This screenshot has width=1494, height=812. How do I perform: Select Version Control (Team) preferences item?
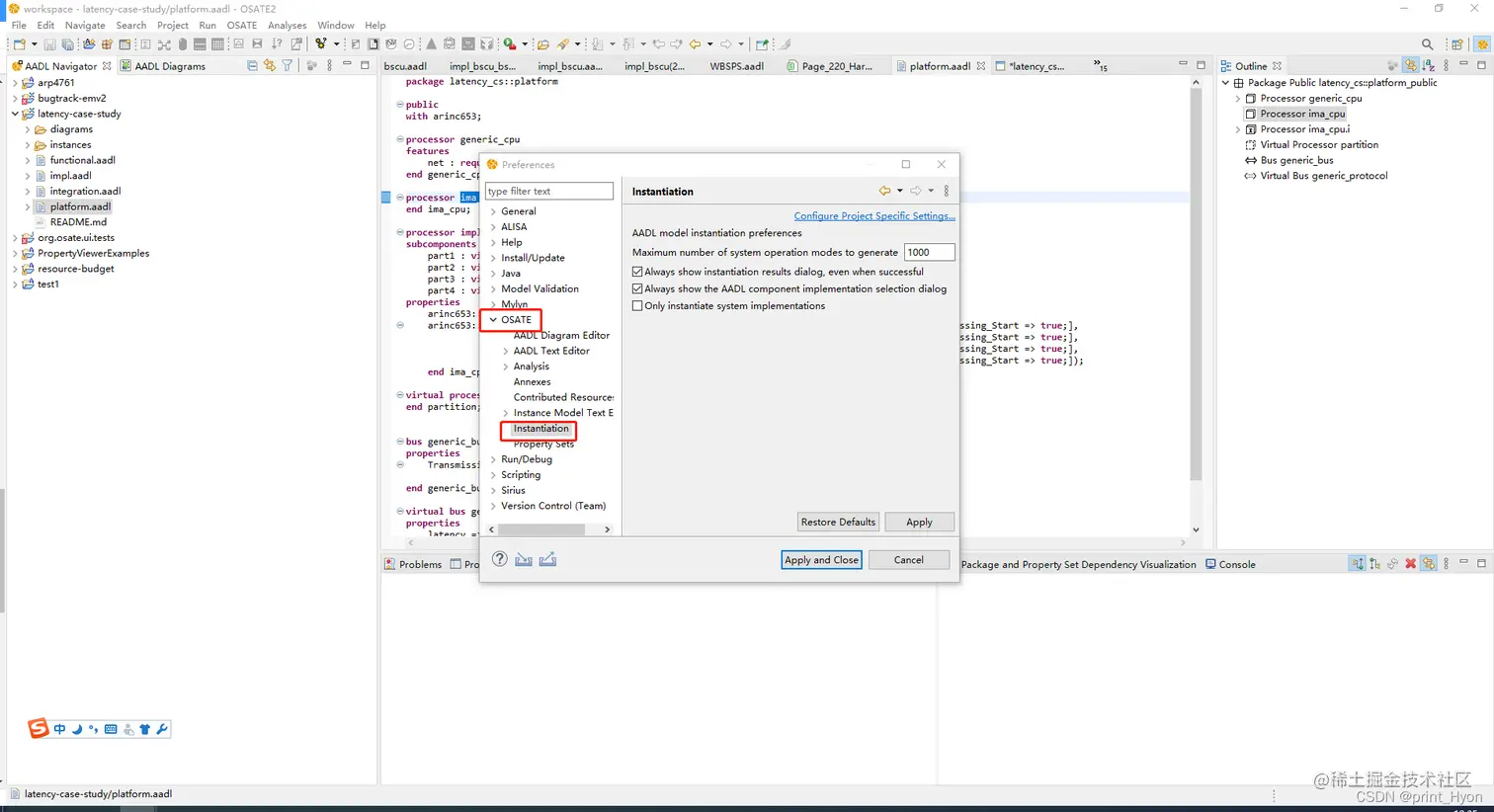(x=553, y=506)
